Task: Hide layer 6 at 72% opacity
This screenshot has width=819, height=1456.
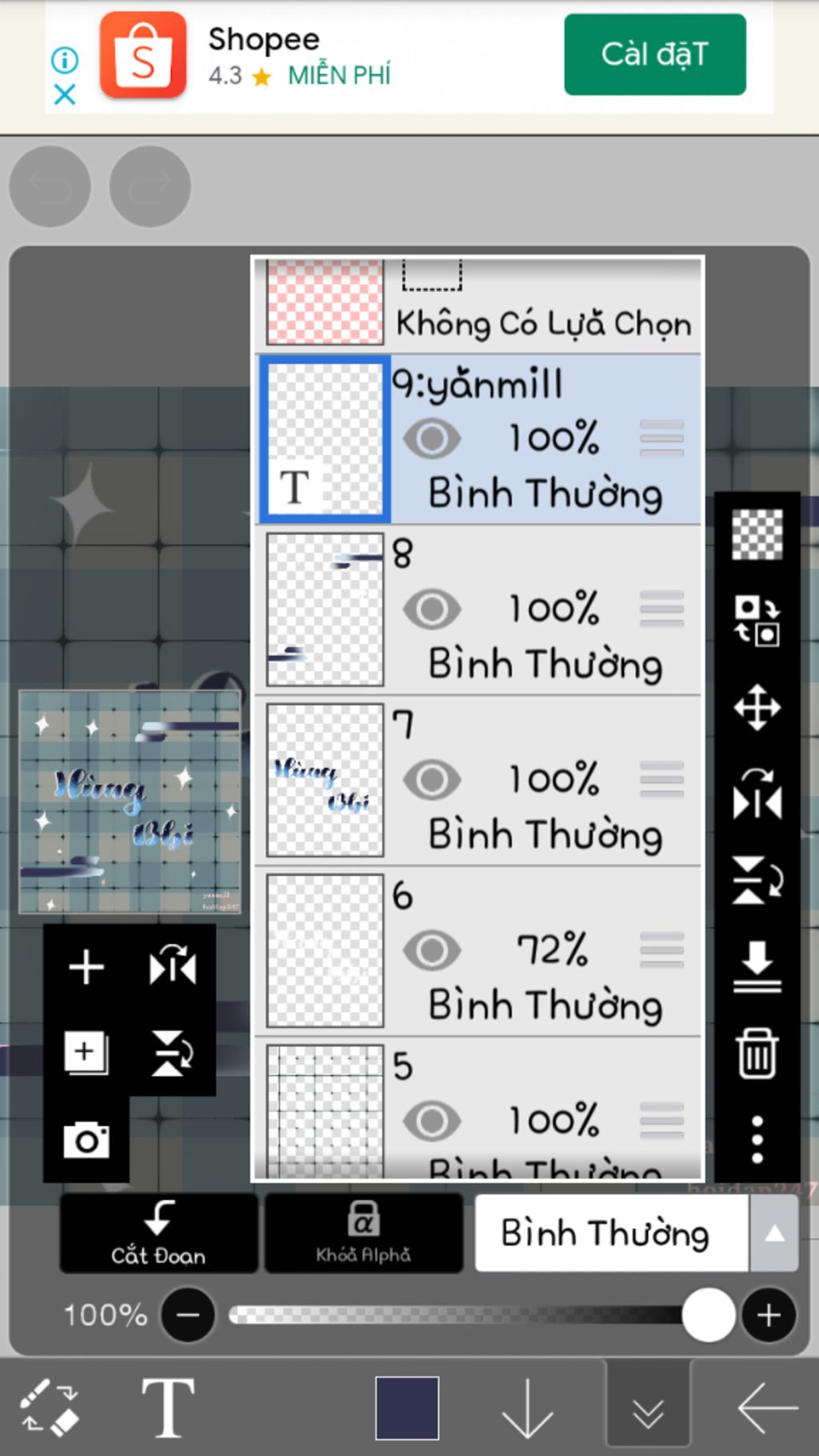Action: point(432,950)
